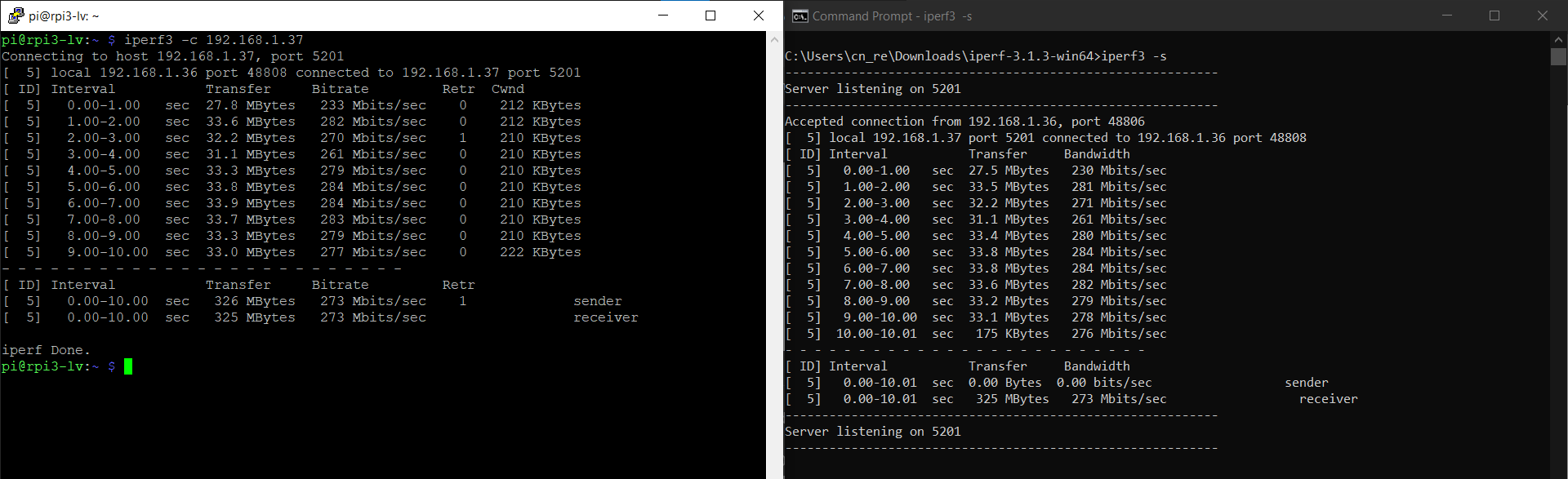The image size is (1568, 479).
Task: Minimize the Command Prompt iperf3 window
Action: (x=1447, y=16)
